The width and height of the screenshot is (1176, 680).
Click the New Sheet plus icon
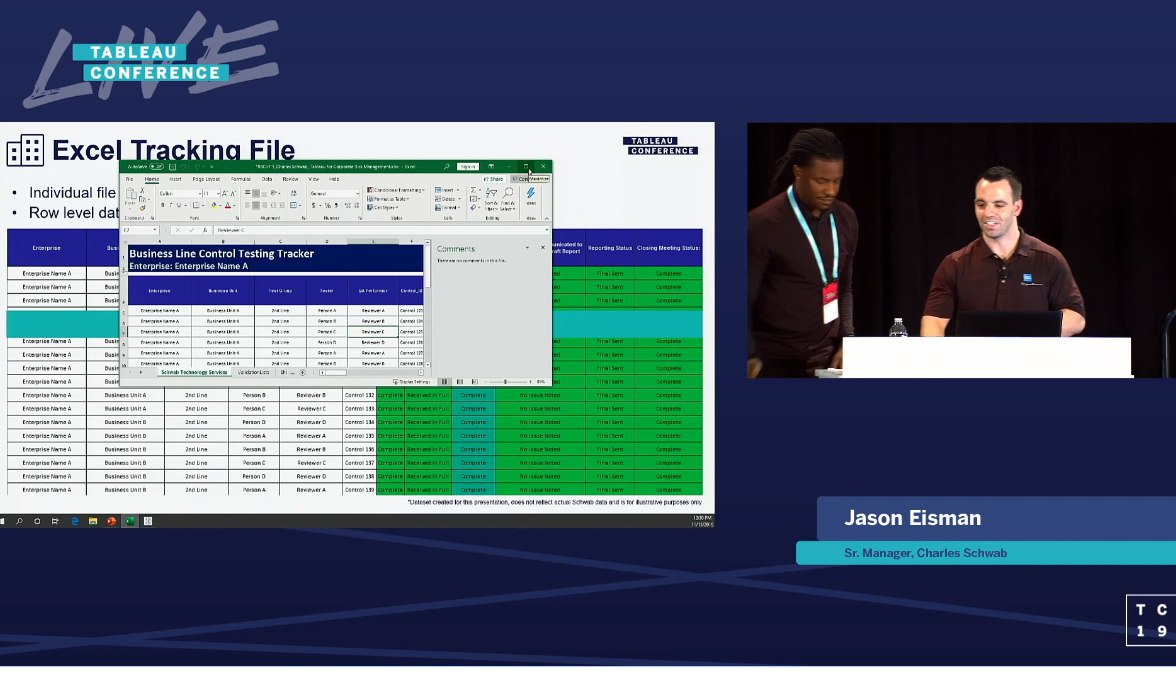pos(303,372)
